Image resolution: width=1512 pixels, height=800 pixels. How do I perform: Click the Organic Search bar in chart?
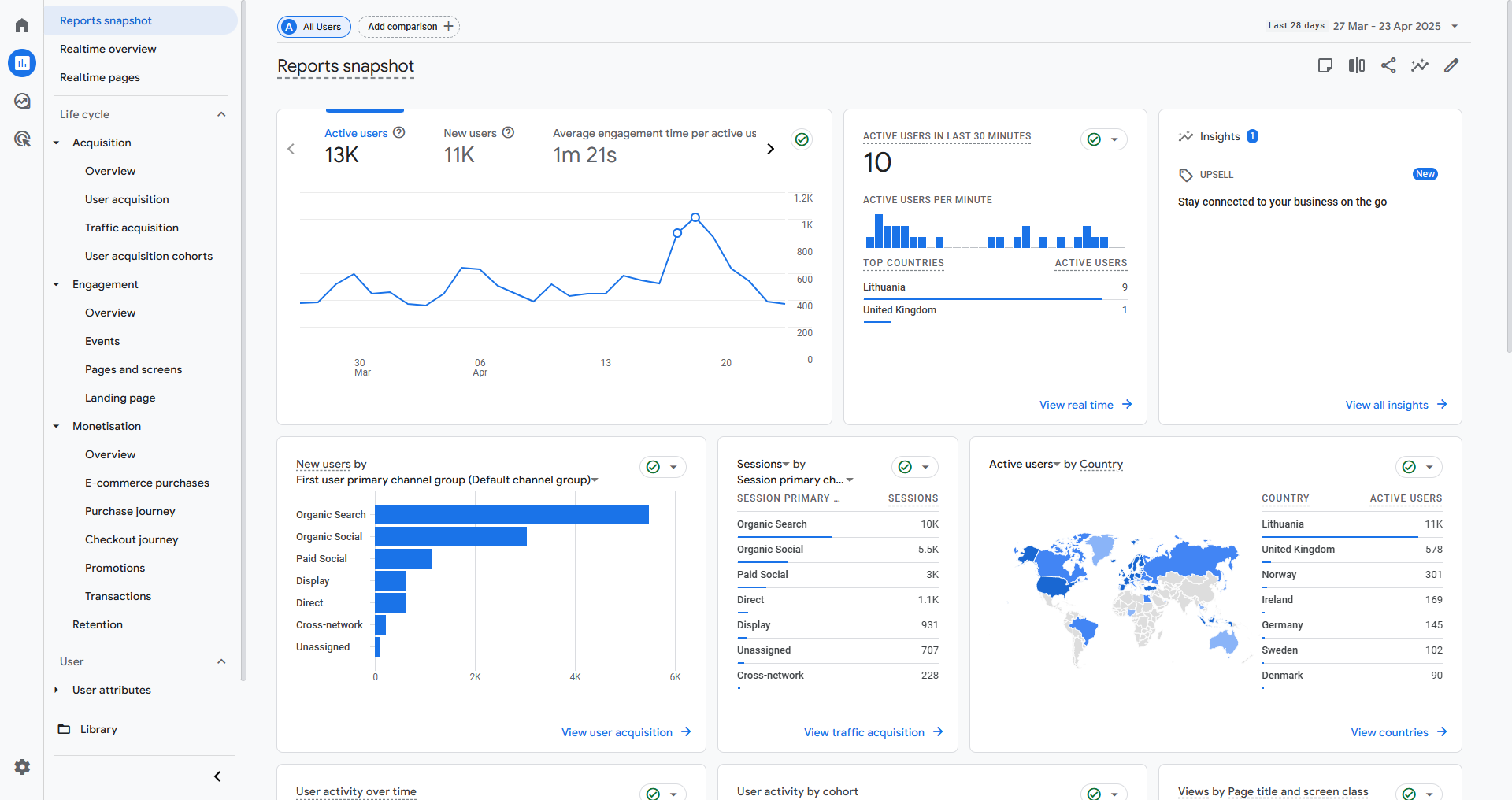coord(511,514)
